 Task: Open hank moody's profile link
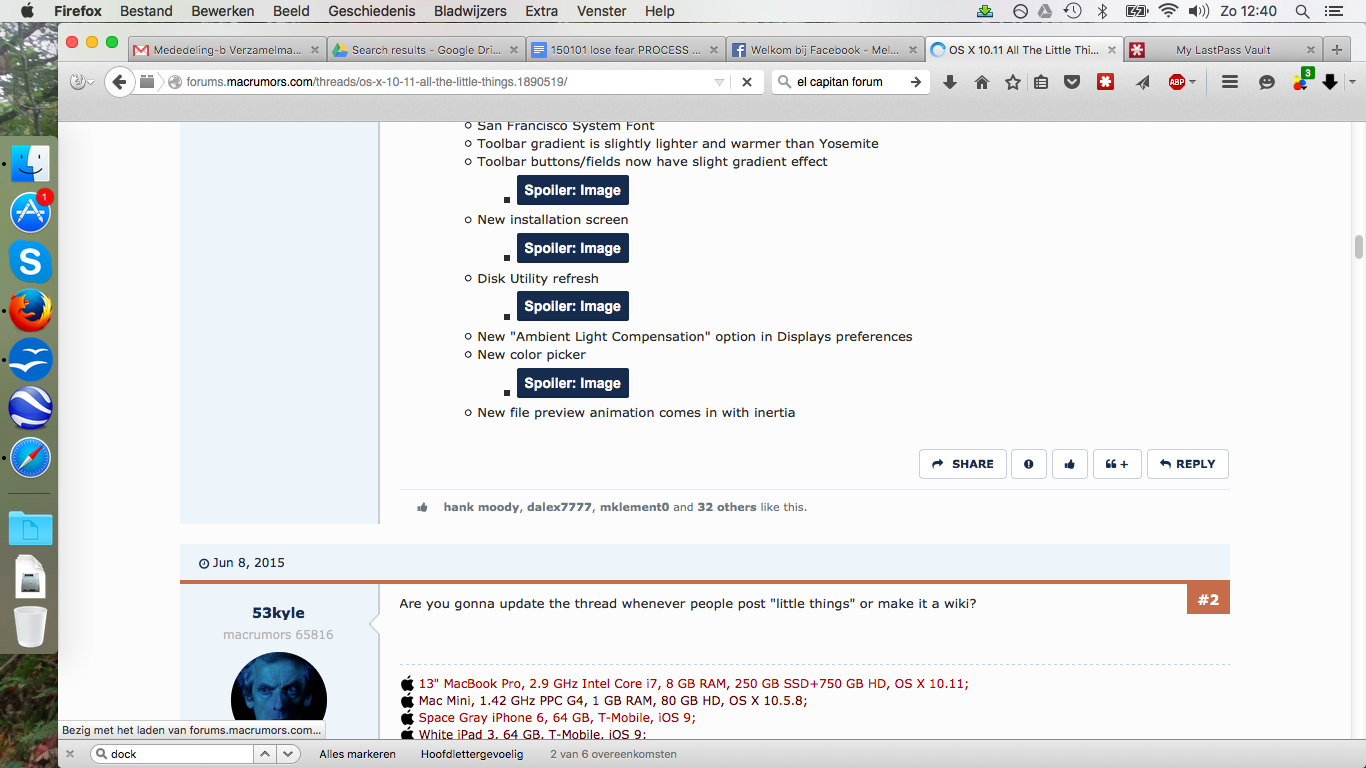pyautogui.click(x=481, y=507)
